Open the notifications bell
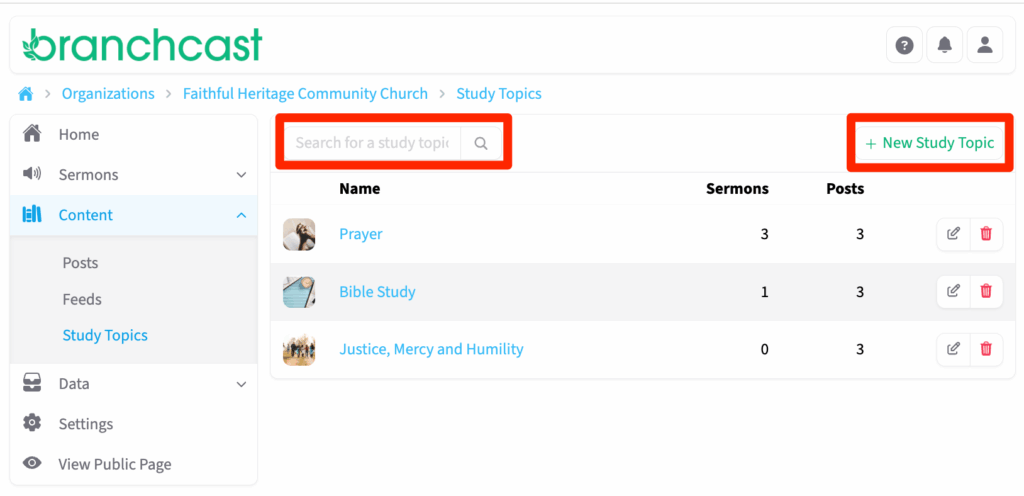Screen dimensions: 1024x496 tap(944, 45)
